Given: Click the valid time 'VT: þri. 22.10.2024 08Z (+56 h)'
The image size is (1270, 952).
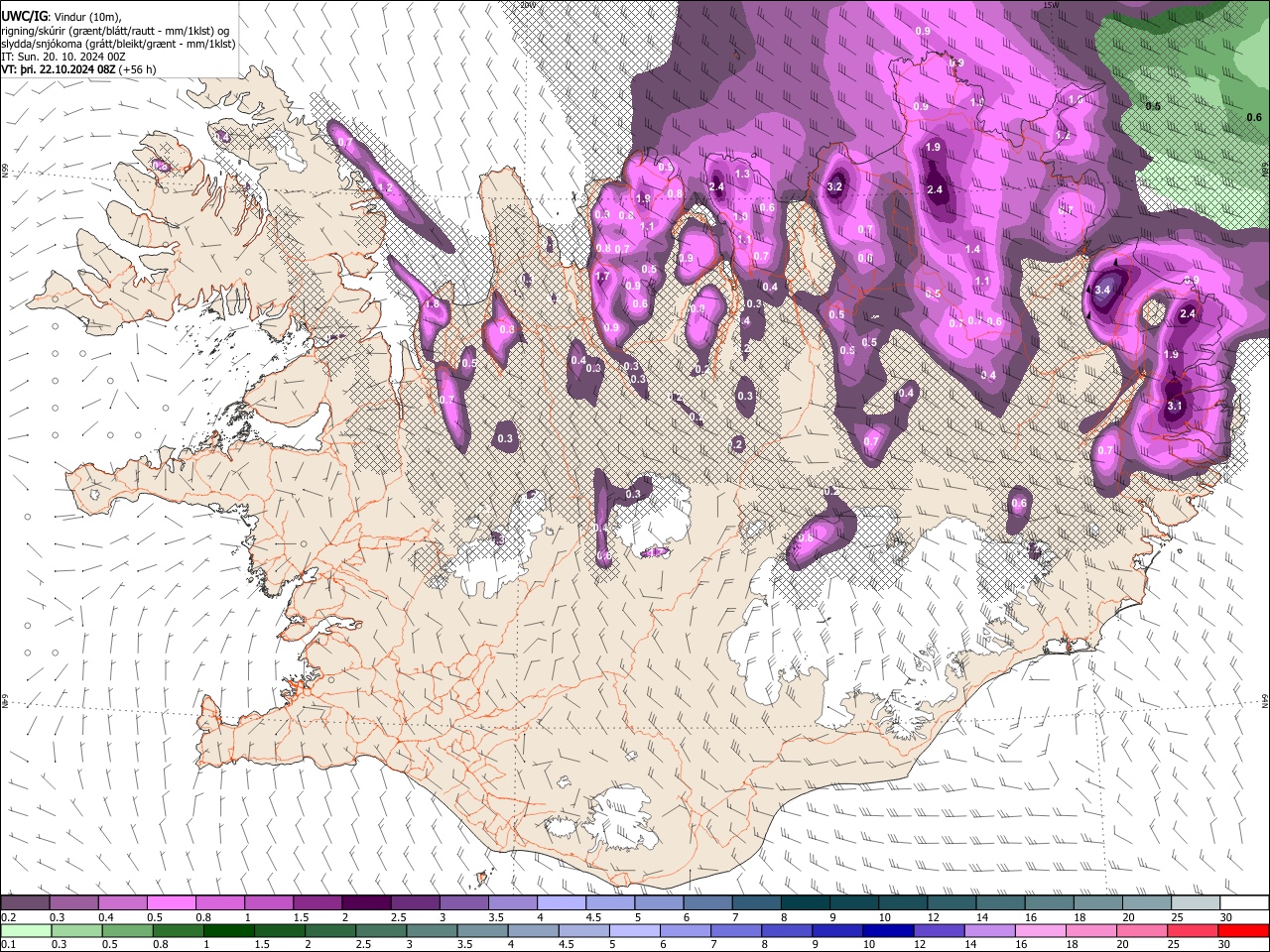Looking at the screenshot, I should [x=78, y=69].
